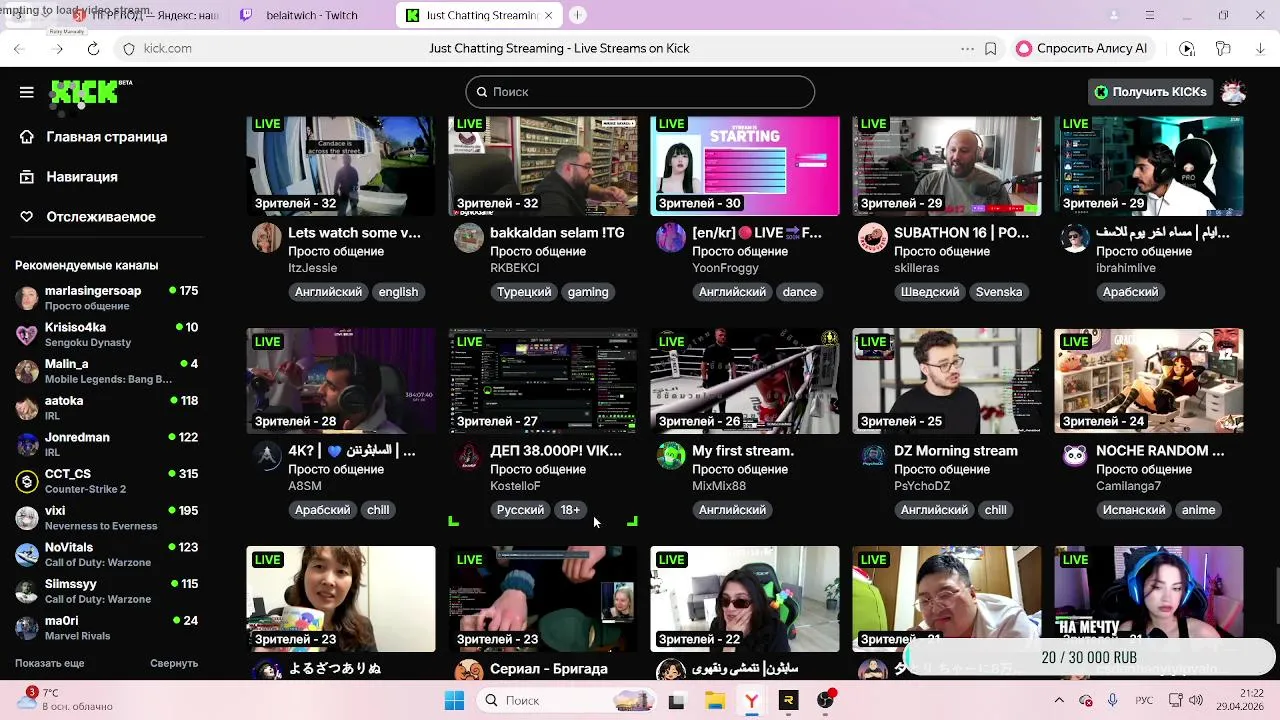Open the My first stream thumbnail
1280x720 pixels.
point(745,381)
